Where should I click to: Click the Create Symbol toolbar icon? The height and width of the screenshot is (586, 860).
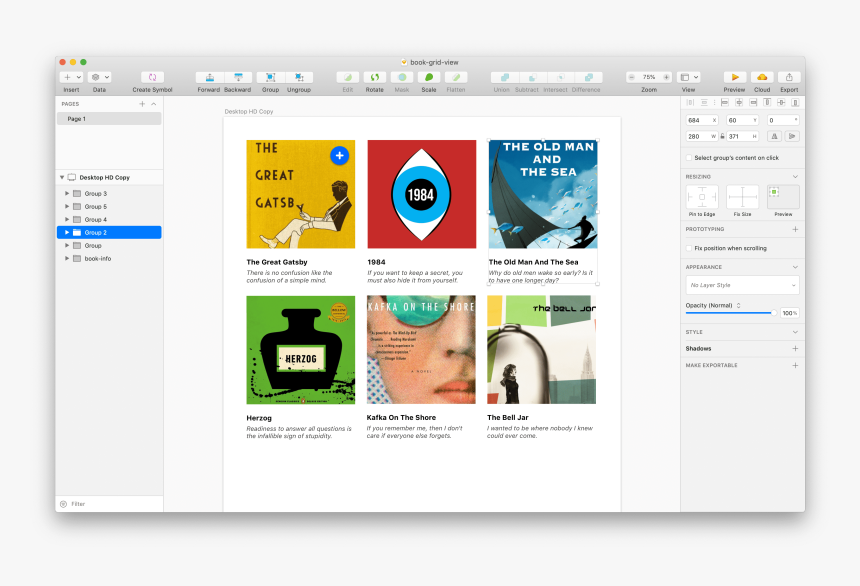pyautogui.click(x=152, y=77)
